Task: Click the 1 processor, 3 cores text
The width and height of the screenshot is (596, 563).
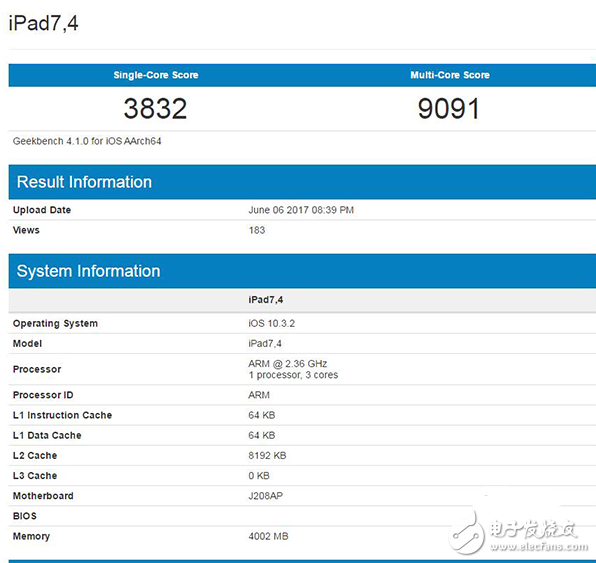Action: (293, 375)
